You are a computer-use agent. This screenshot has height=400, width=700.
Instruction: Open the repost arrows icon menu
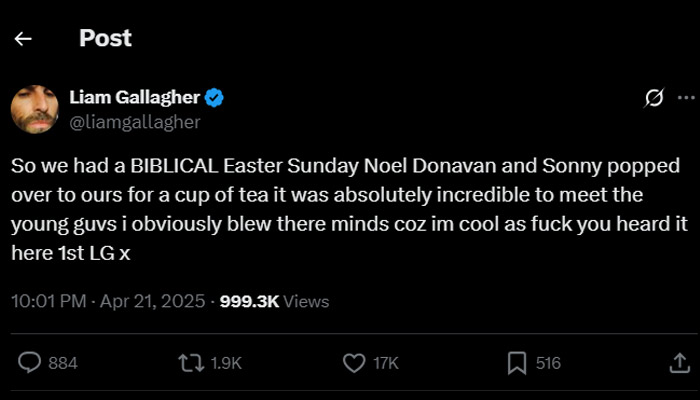[x=190, y=363]
